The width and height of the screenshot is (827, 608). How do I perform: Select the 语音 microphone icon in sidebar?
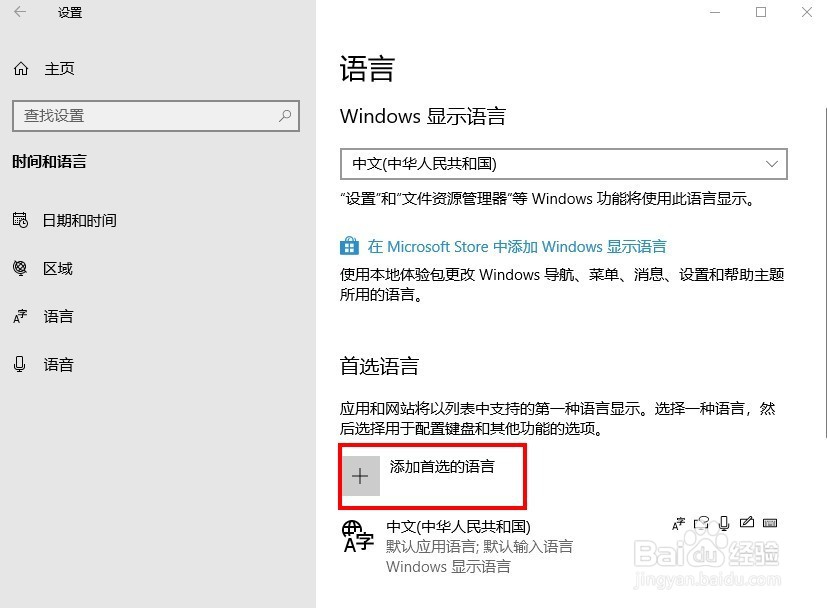tap(20, 364)
